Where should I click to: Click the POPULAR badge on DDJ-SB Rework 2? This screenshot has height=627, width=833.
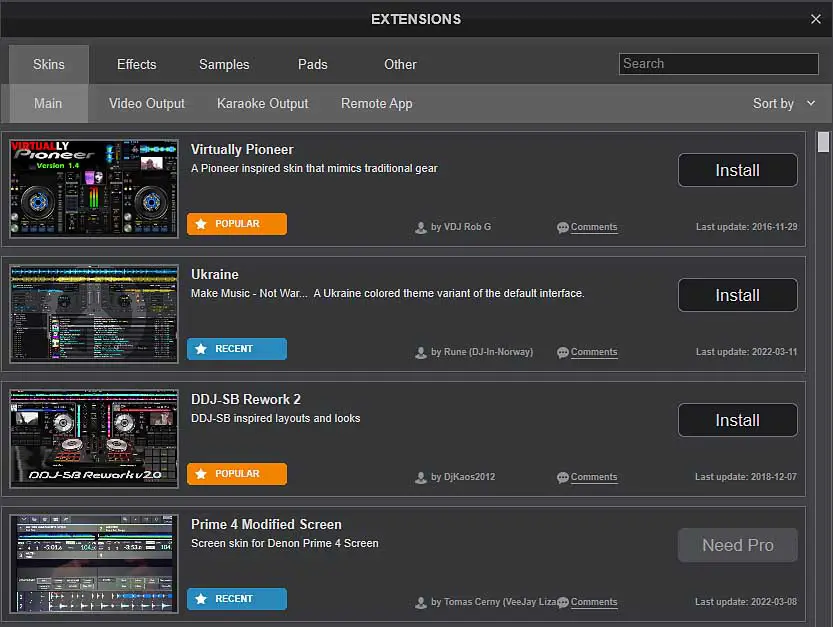237,473
